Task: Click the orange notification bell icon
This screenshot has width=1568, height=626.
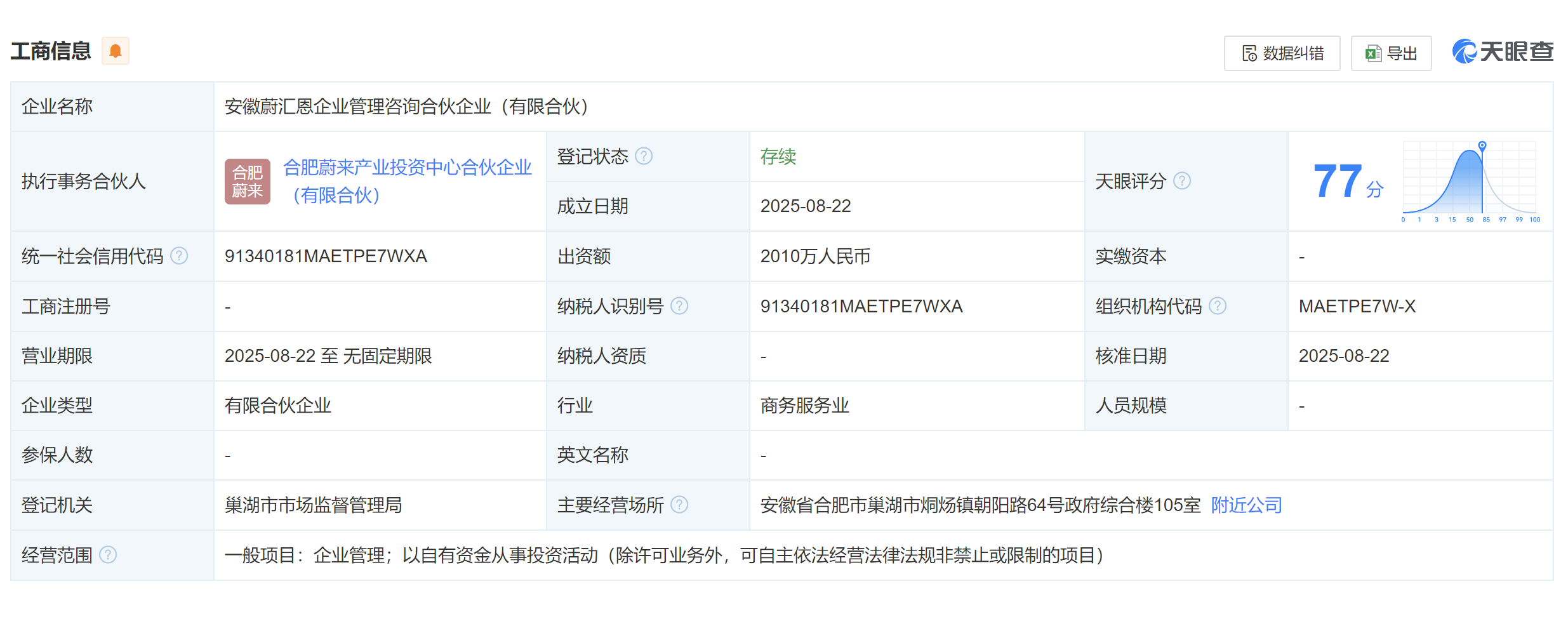Action: (x=116, y=51)
